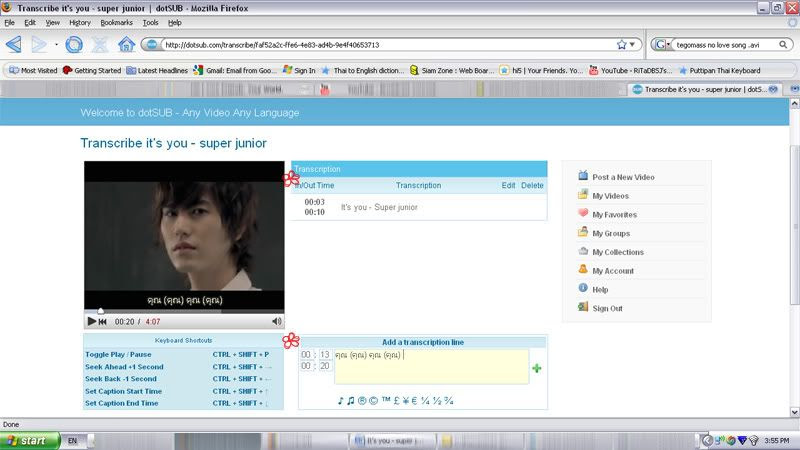Image resolution: width=800 pixels, height=450 pixels.
Task: Bookmark this page with the star
Action: [621, 44]
